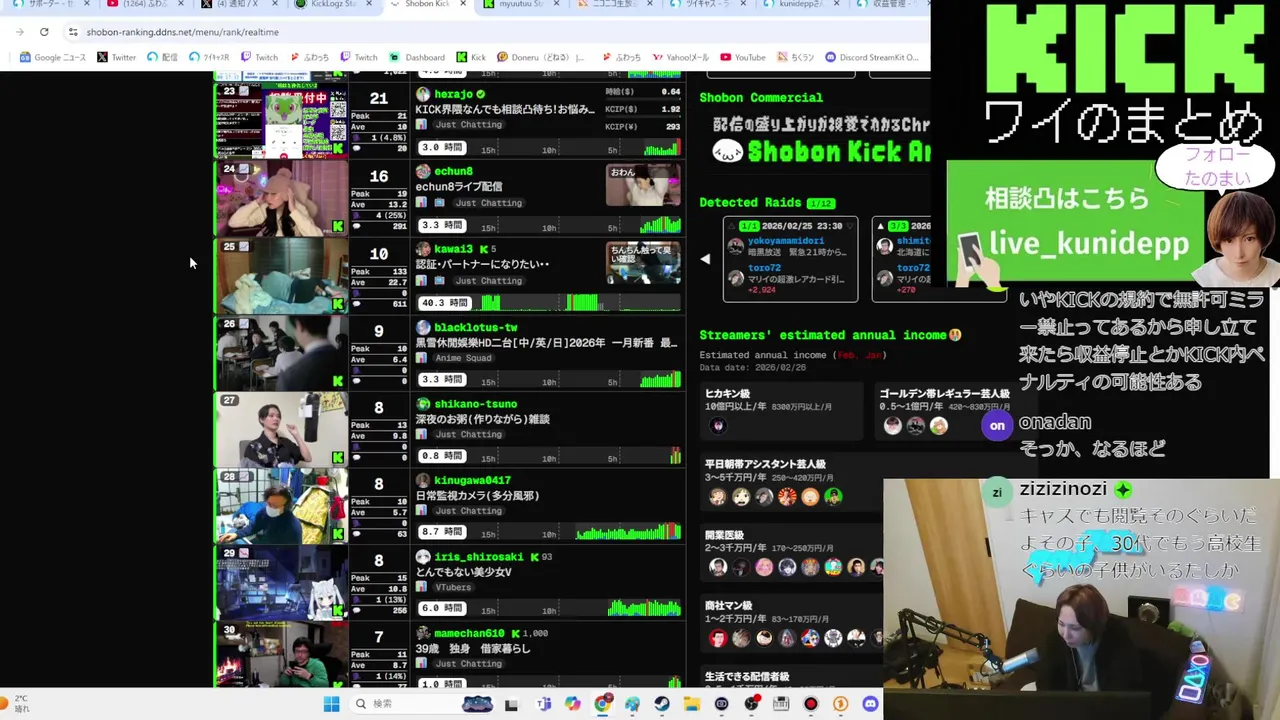
Task: Open Steam from the taskbar
Action: (662, 704)
